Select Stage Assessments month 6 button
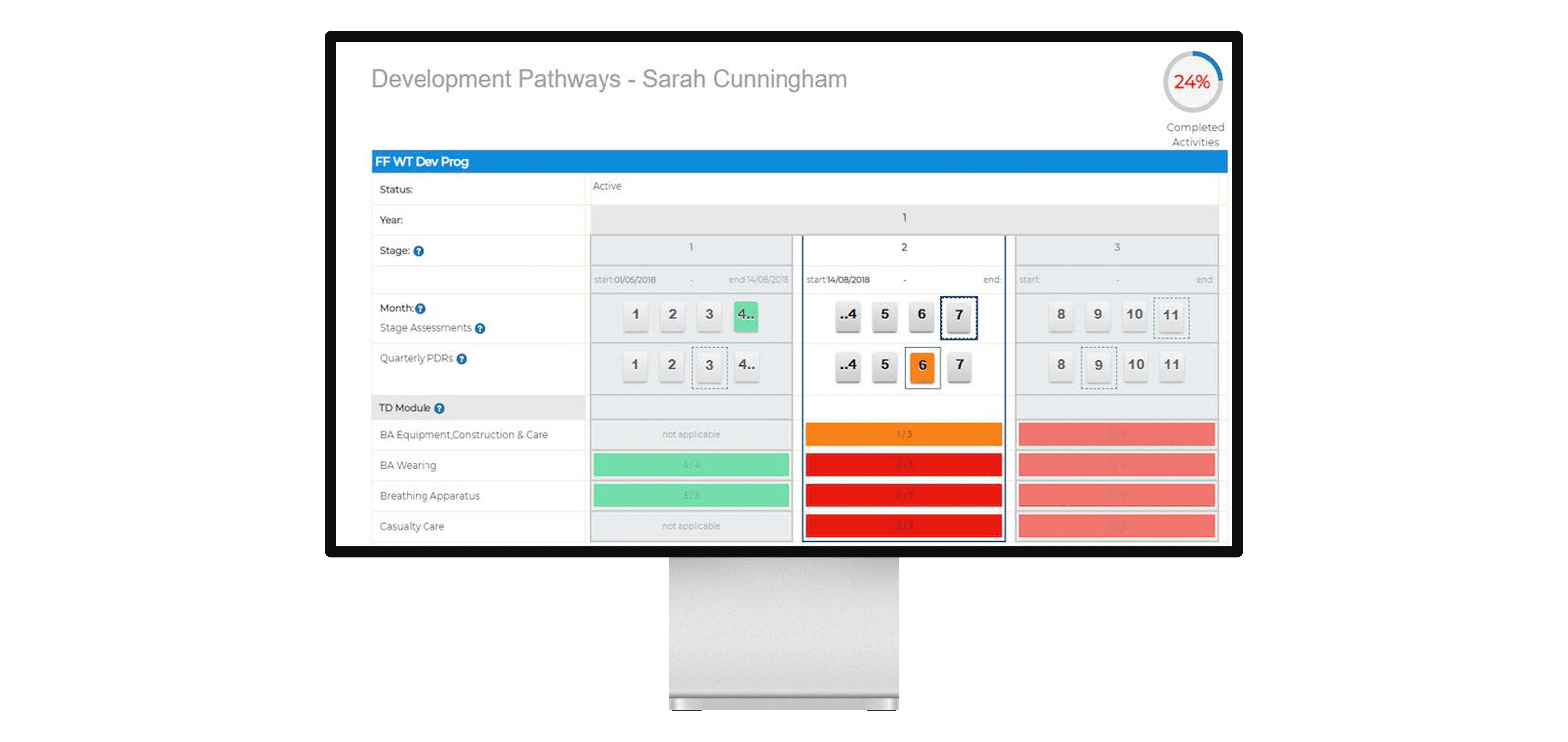Viewport: 1568px width, 742px height. [921, 316]
